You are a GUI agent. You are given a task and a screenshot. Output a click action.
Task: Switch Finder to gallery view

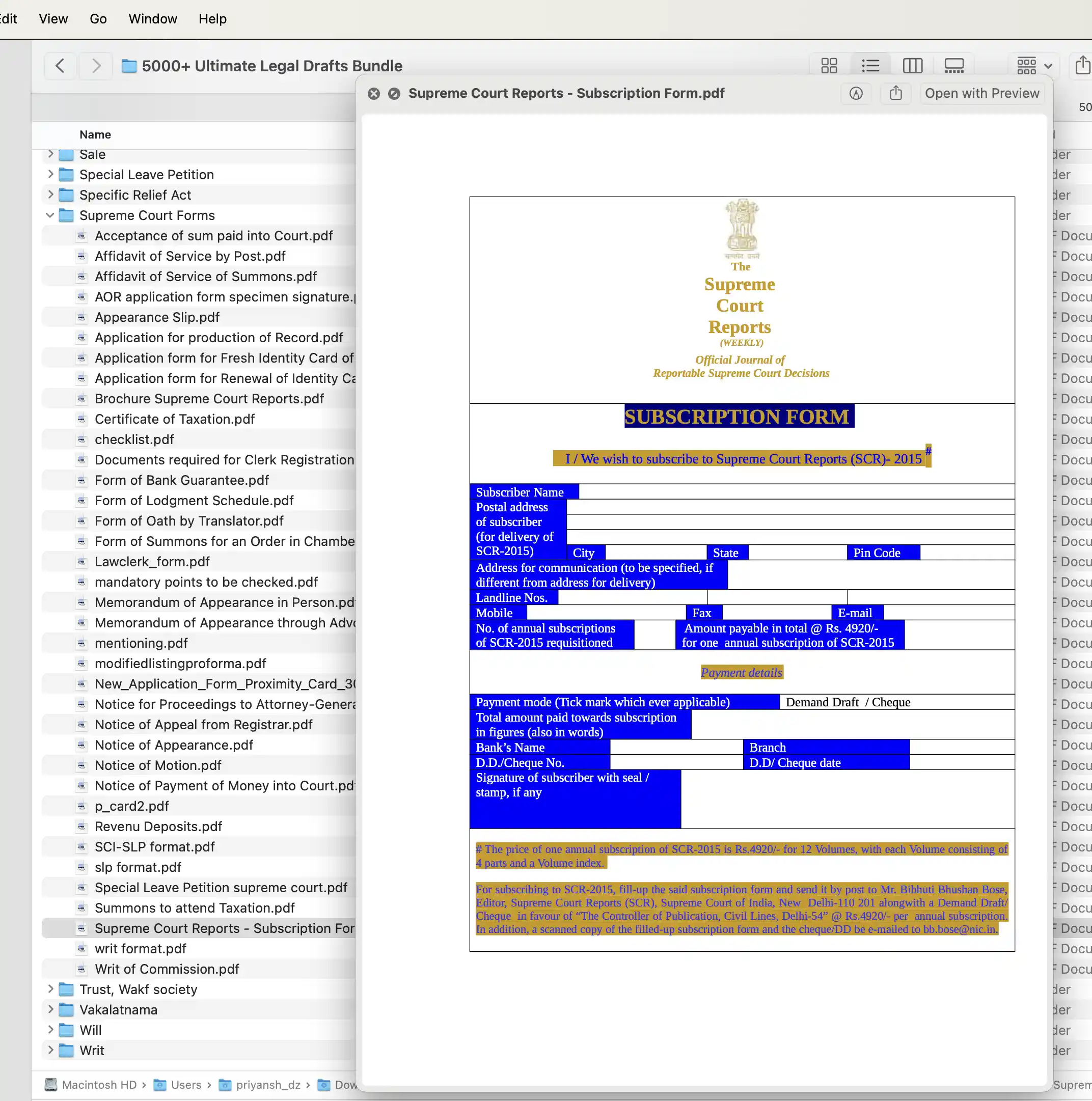(954, 66)
